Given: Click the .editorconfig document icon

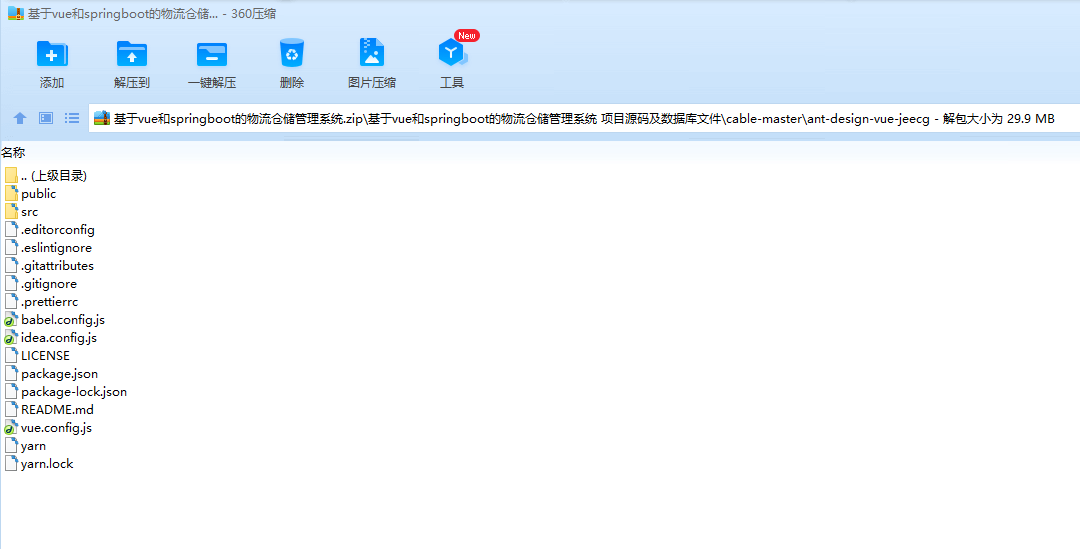Looking at the screenshot, I should pyautogui.click(x=11, y=229).
